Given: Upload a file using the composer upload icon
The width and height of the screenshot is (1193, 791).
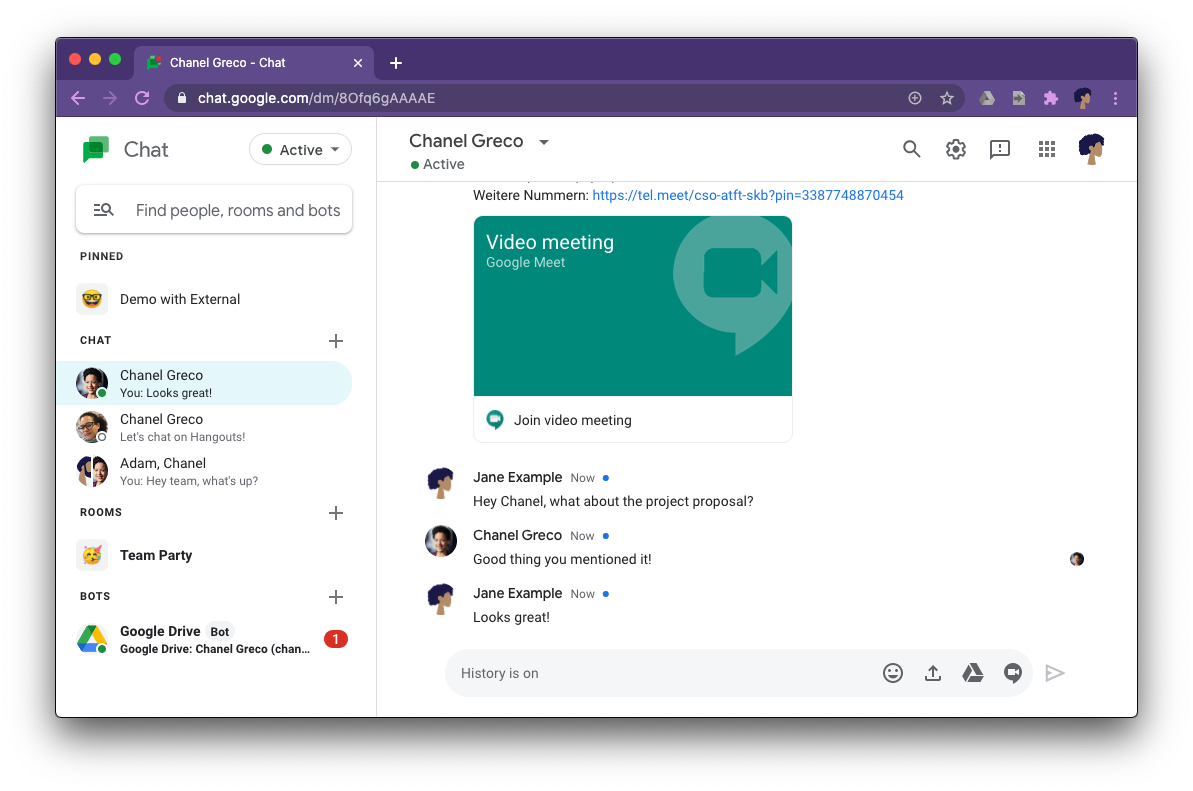Looking at the screenshot, I should tap(933, 673).
